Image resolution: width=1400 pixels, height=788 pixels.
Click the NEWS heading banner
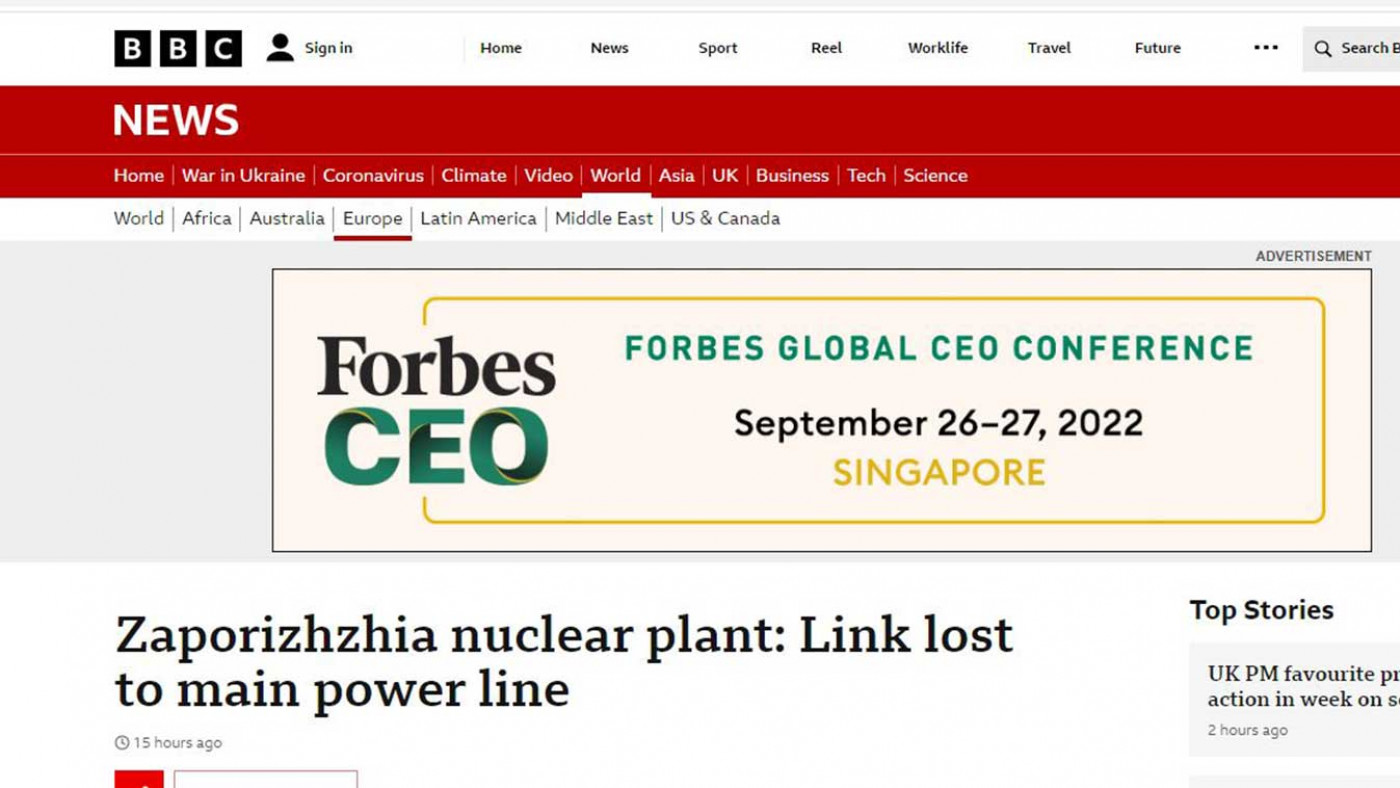click(176, 120)
